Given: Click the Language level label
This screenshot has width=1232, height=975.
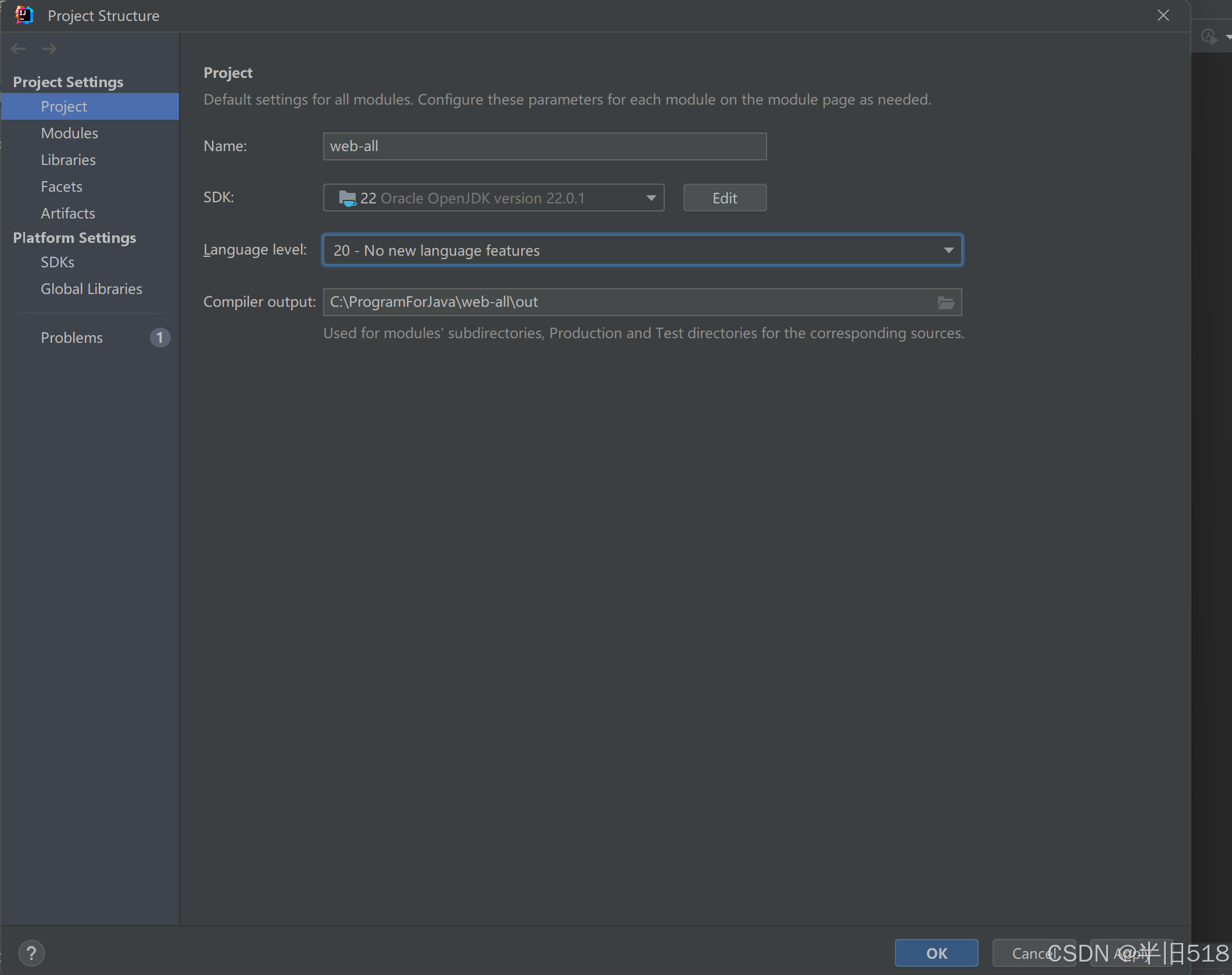Looking at the screenshot, I should [255, 250].
